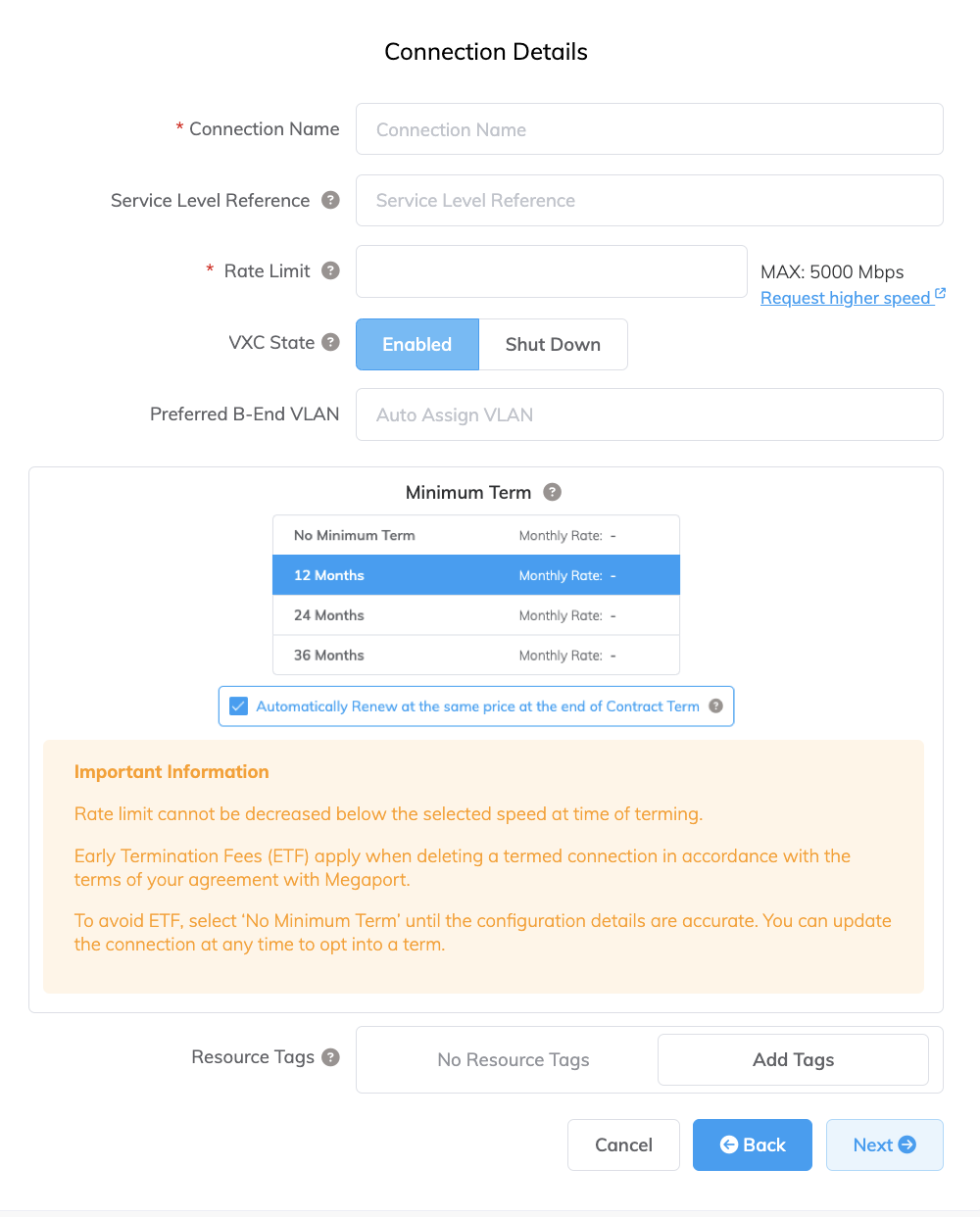Click the Cancel button

click(623, 1144)
